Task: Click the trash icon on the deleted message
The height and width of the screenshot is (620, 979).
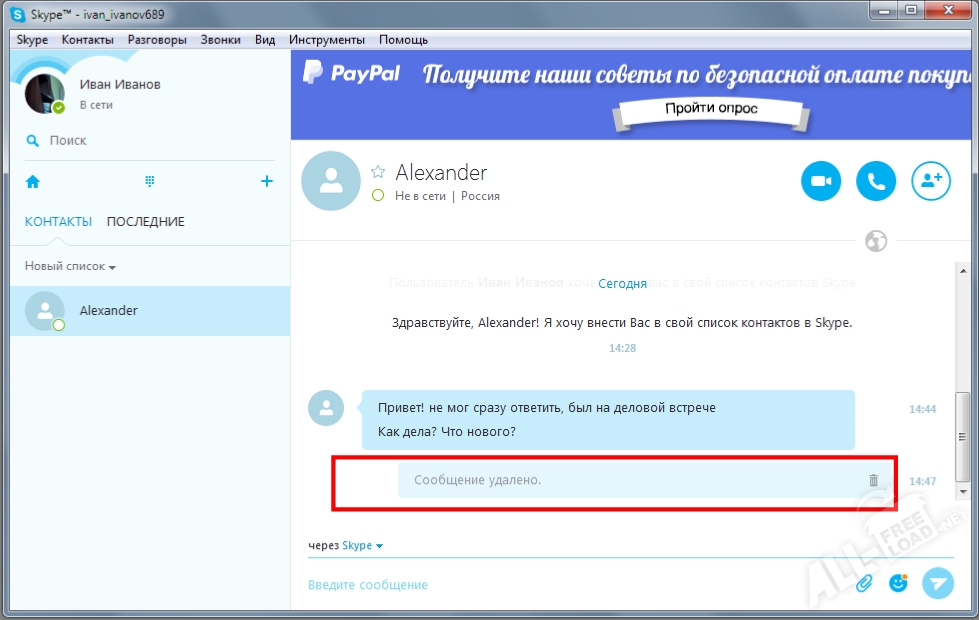Action: (x=873, y=480)
